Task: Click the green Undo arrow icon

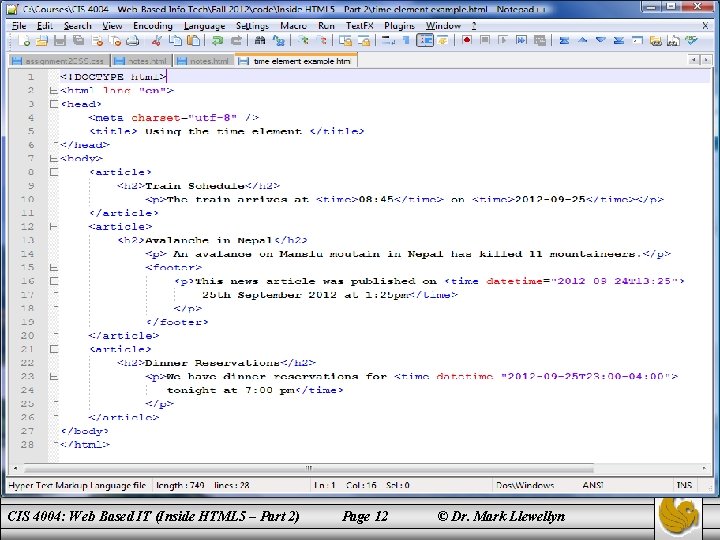Action: tap(217, 41)
